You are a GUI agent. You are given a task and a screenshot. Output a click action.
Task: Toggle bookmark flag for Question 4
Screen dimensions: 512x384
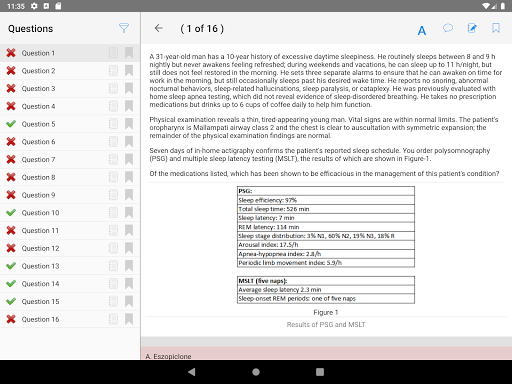[x=129, y=106]
